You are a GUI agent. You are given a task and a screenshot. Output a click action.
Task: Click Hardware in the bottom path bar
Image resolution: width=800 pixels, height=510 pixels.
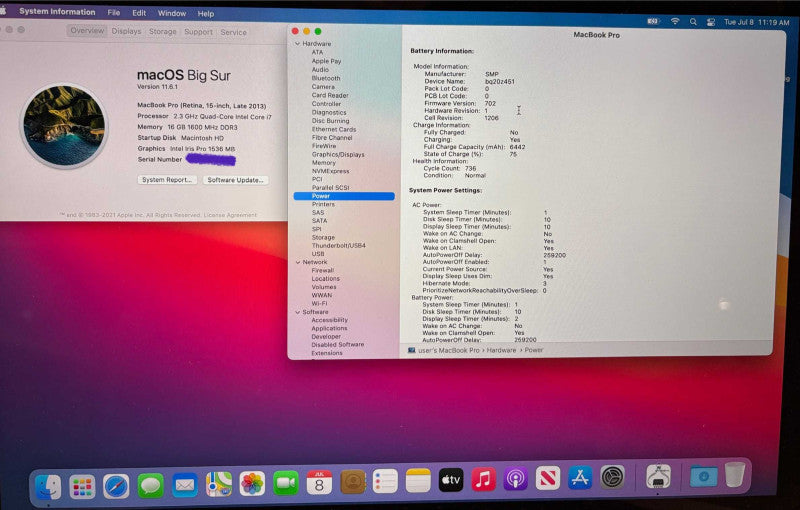pos(501,350)
